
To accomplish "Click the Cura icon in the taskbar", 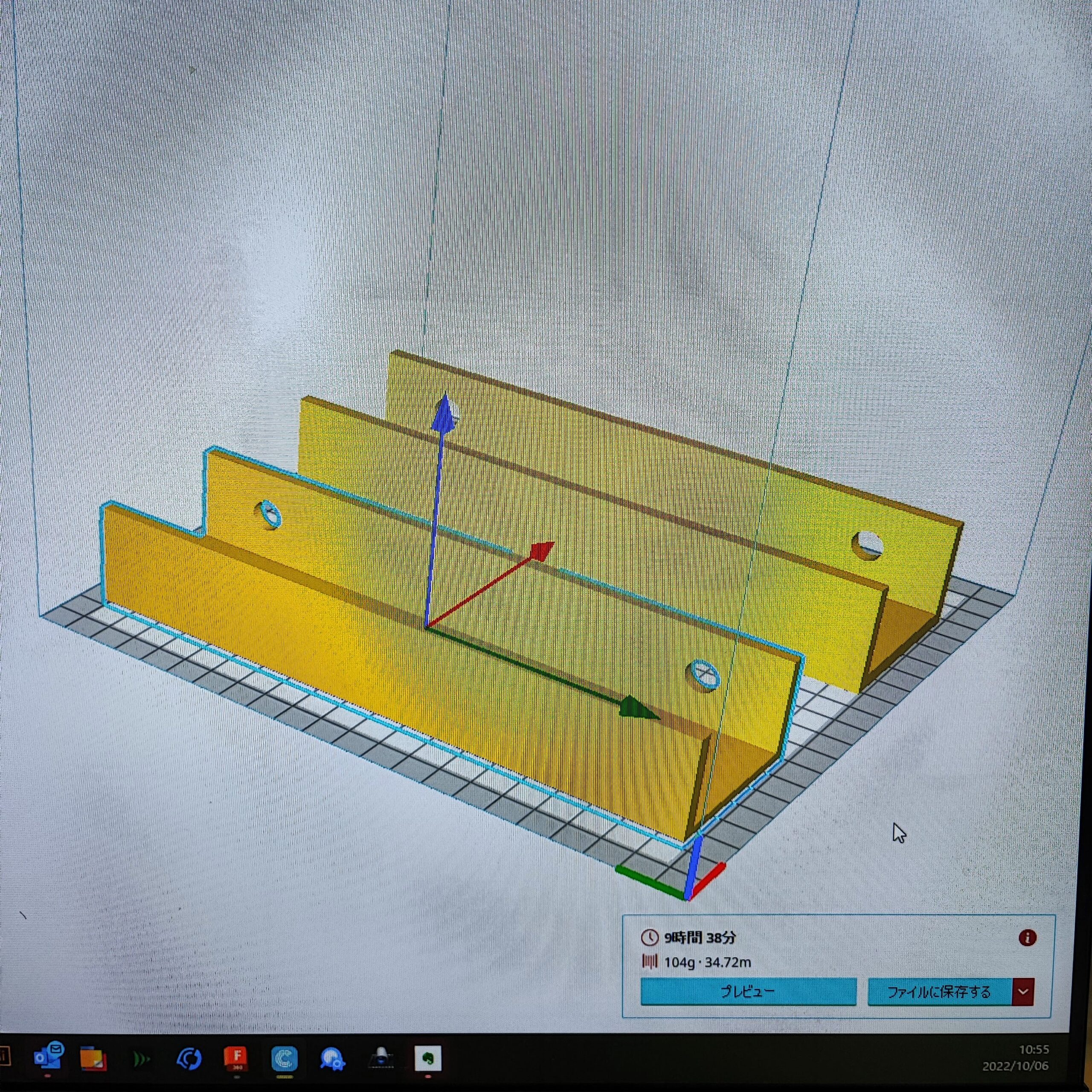I will point(285,1059).
